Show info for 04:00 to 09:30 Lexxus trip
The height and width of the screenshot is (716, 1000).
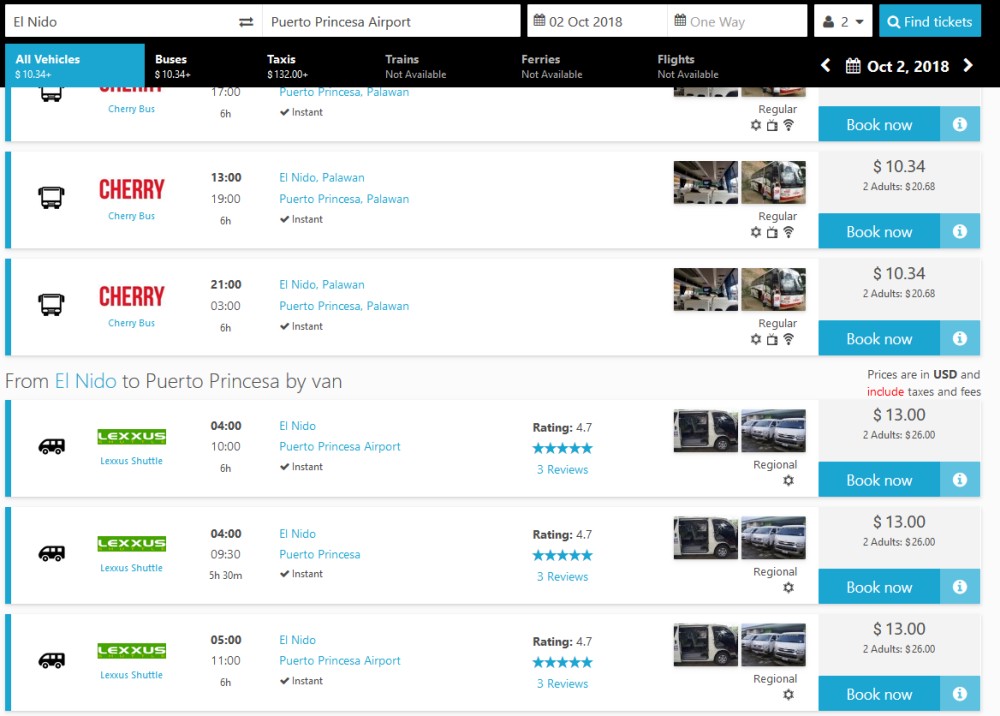960,587
